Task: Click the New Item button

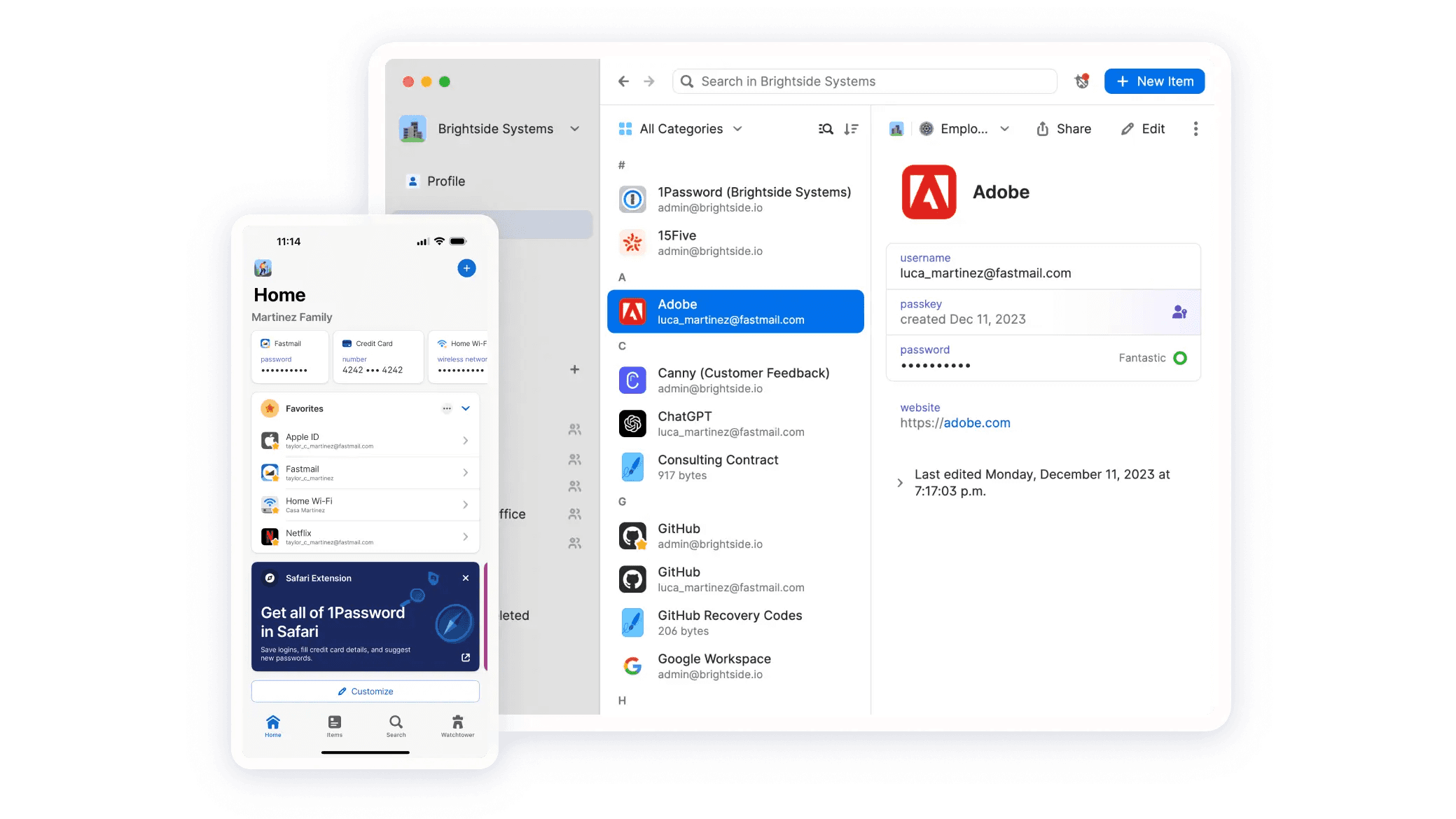Action: click(1154, 81)
